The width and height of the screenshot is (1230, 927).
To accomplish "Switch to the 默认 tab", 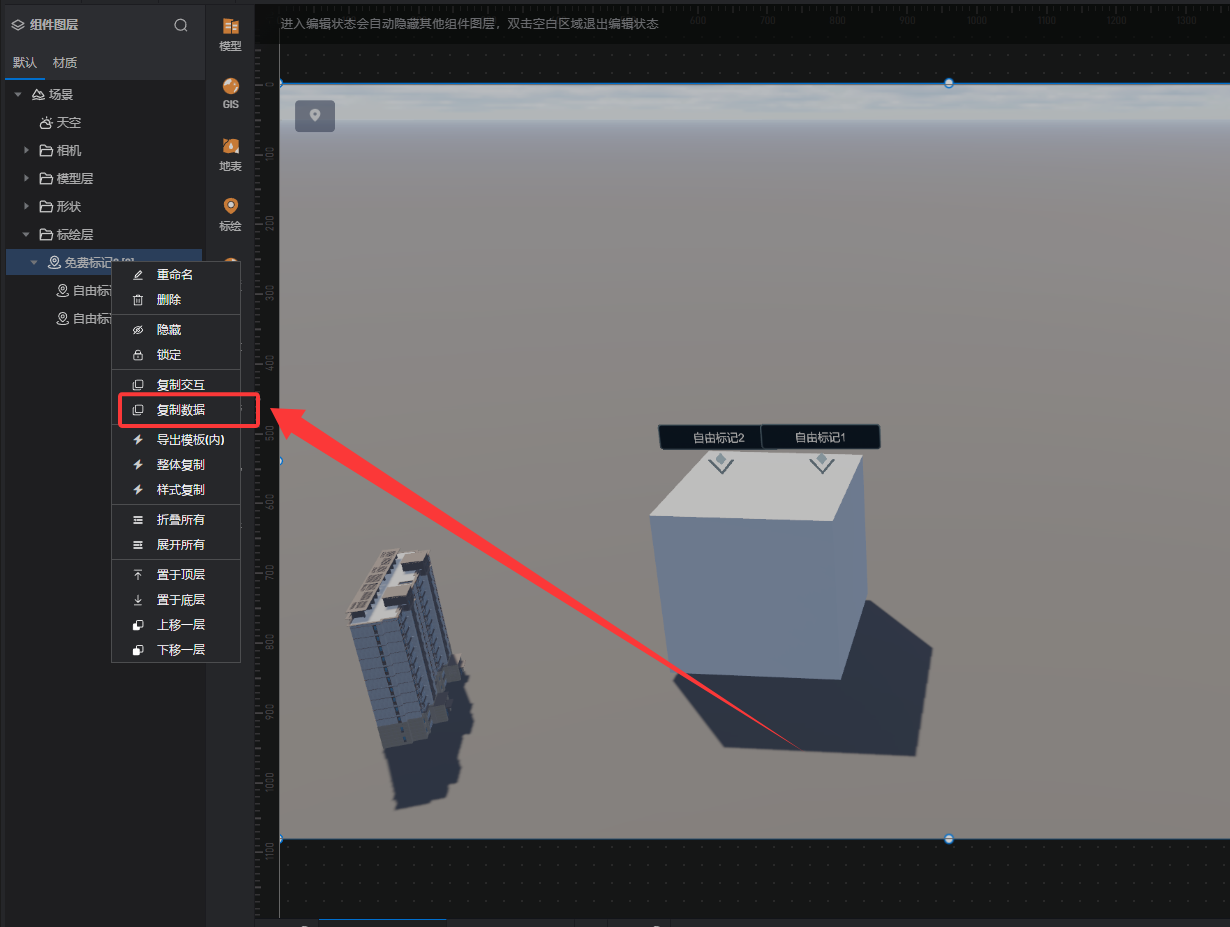I will pyautogui.click(x=25, y=63).
